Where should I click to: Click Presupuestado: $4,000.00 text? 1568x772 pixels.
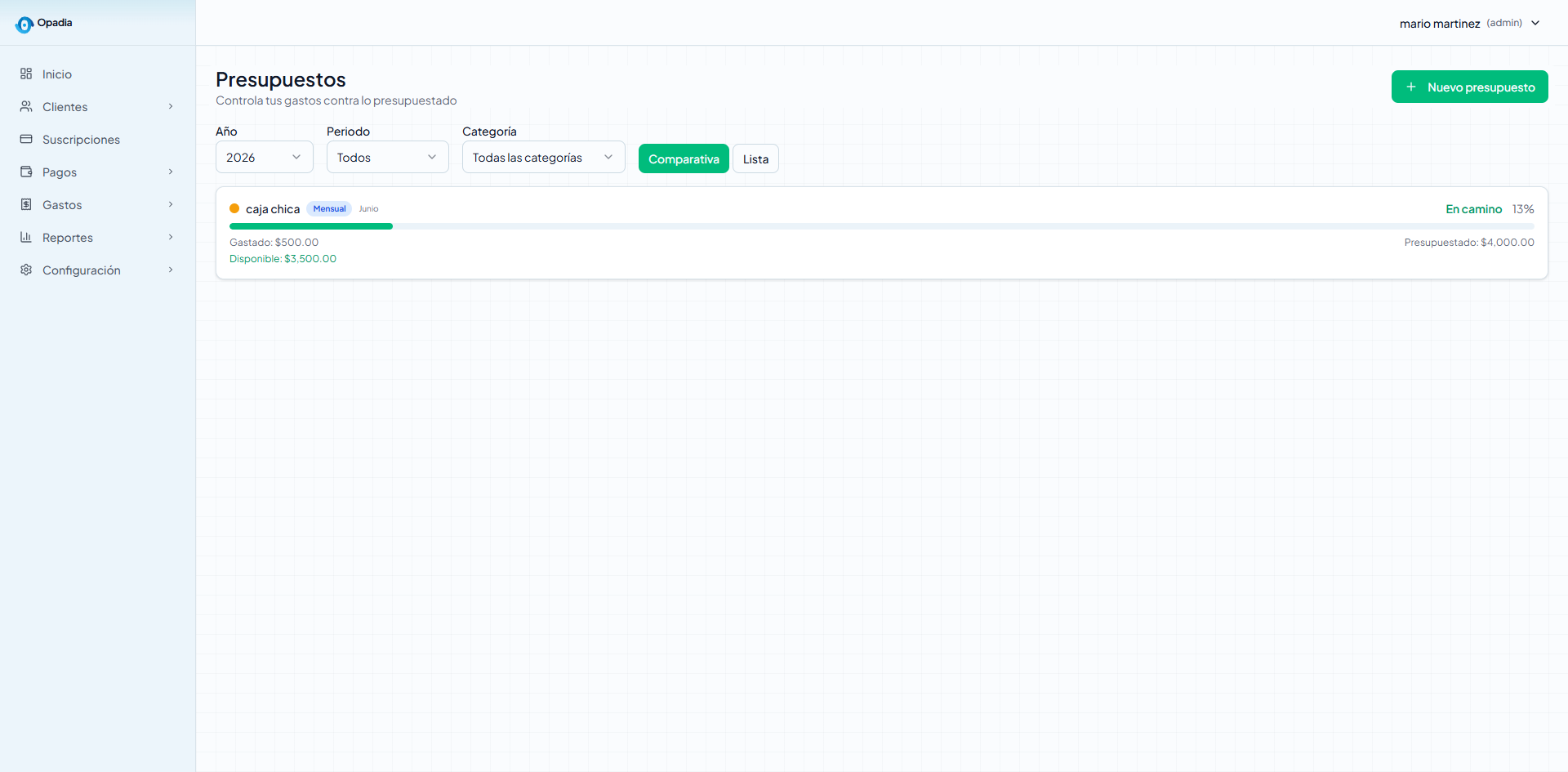(1469, 243)
